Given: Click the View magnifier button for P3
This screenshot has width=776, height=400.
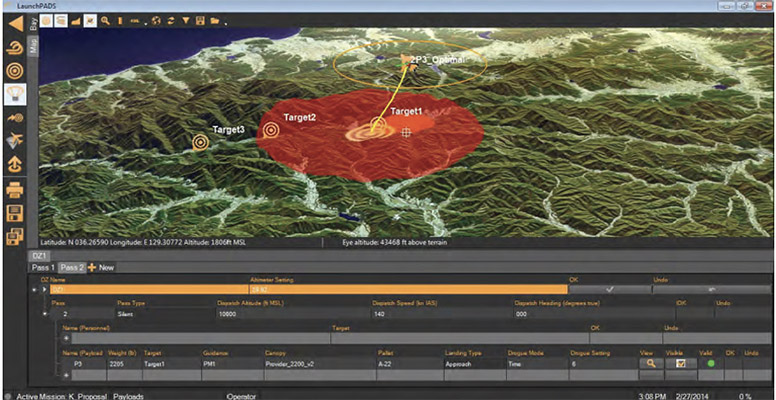Looking at the screenshot, I should coord(650,364).
